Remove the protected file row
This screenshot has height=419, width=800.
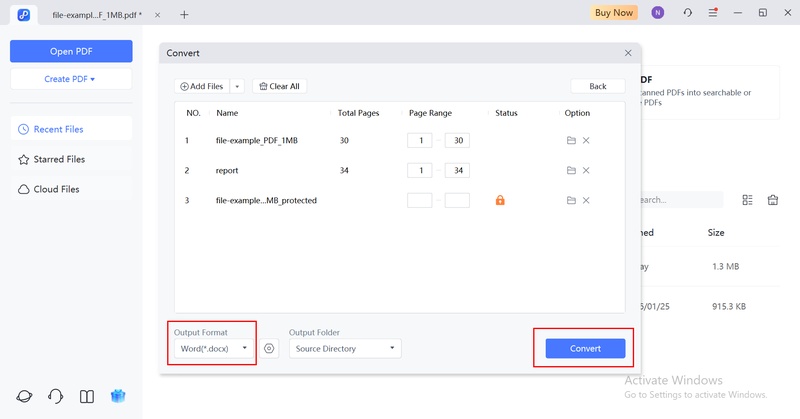click(586, 200)
